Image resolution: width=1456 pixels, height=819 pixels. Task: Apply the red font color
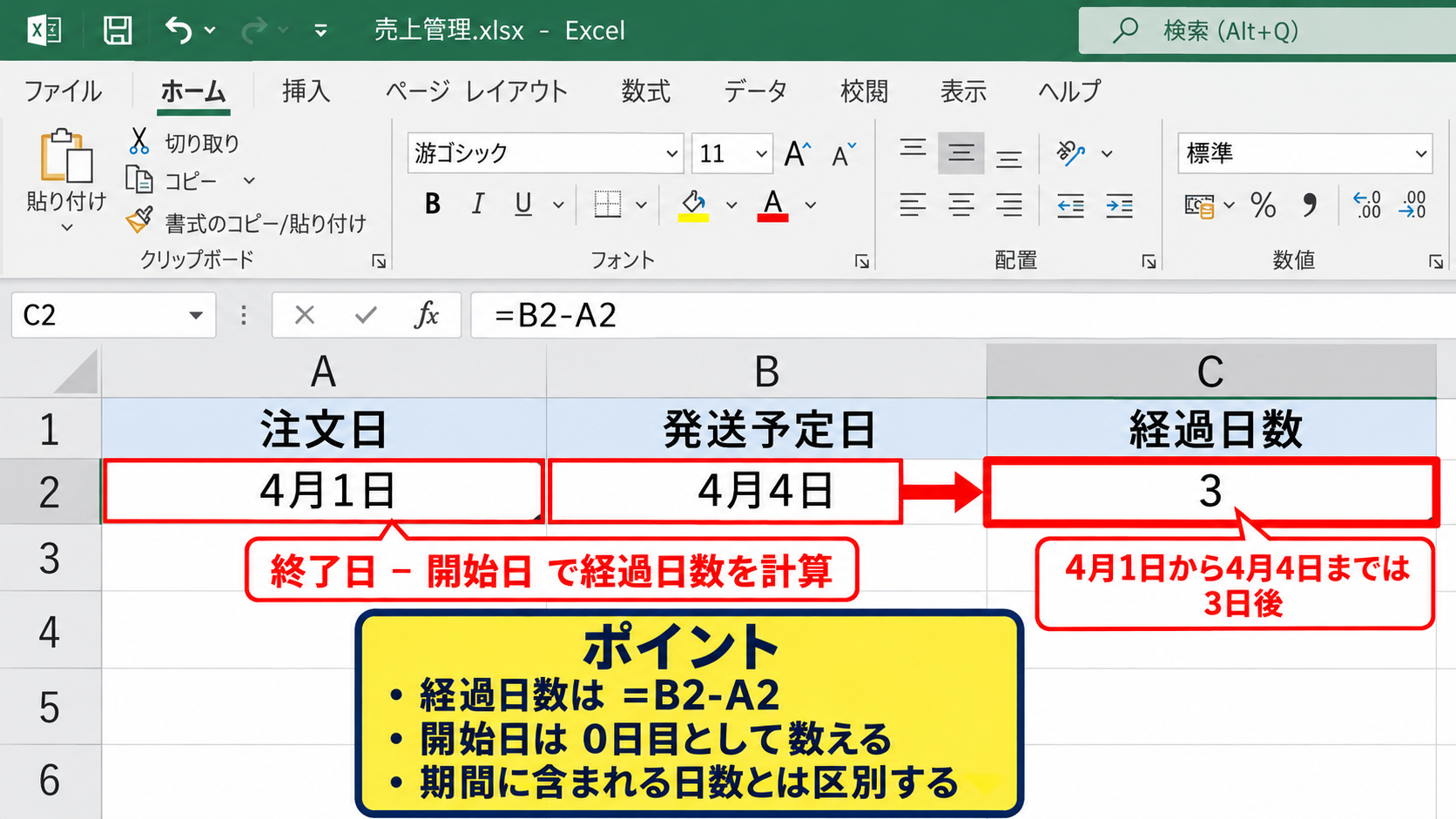click(772, 205)
